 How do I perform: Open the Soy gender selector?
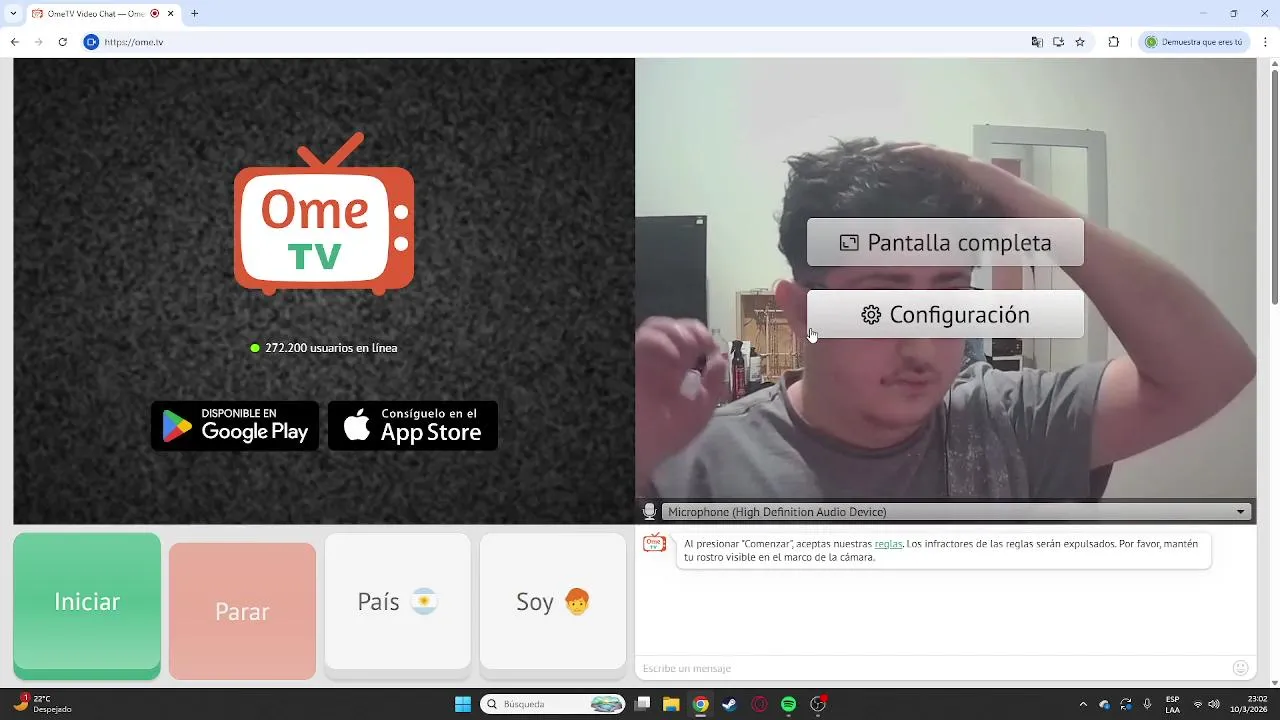553,601
